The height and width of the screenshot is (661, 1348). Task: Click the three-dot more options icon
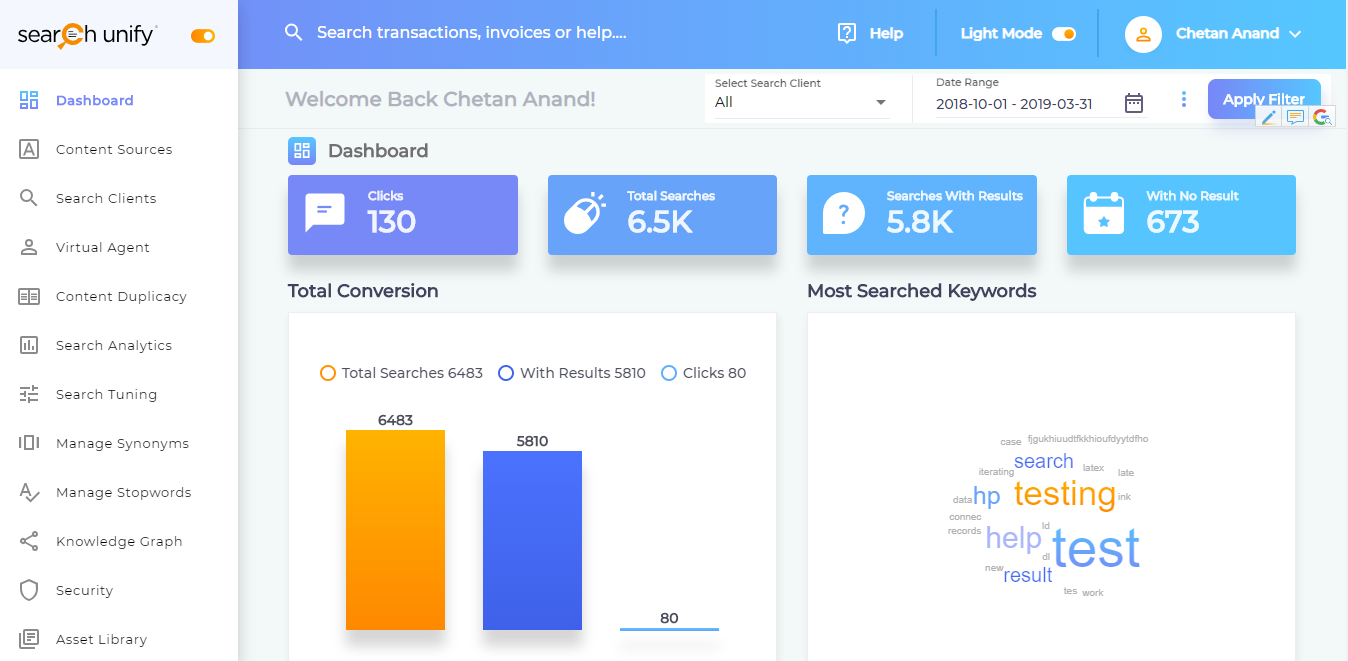(x=1184, y=99)
